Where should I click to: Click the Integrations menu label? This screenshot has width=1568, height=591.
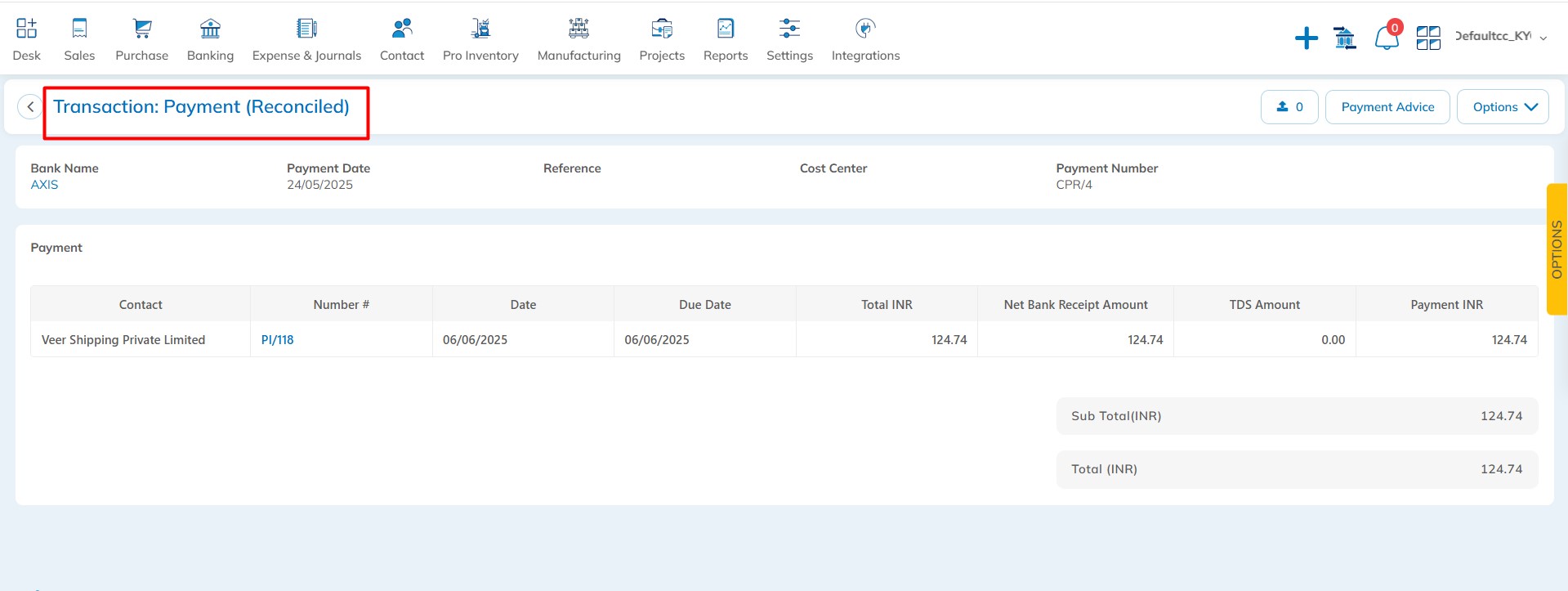(x=865, y=56)
